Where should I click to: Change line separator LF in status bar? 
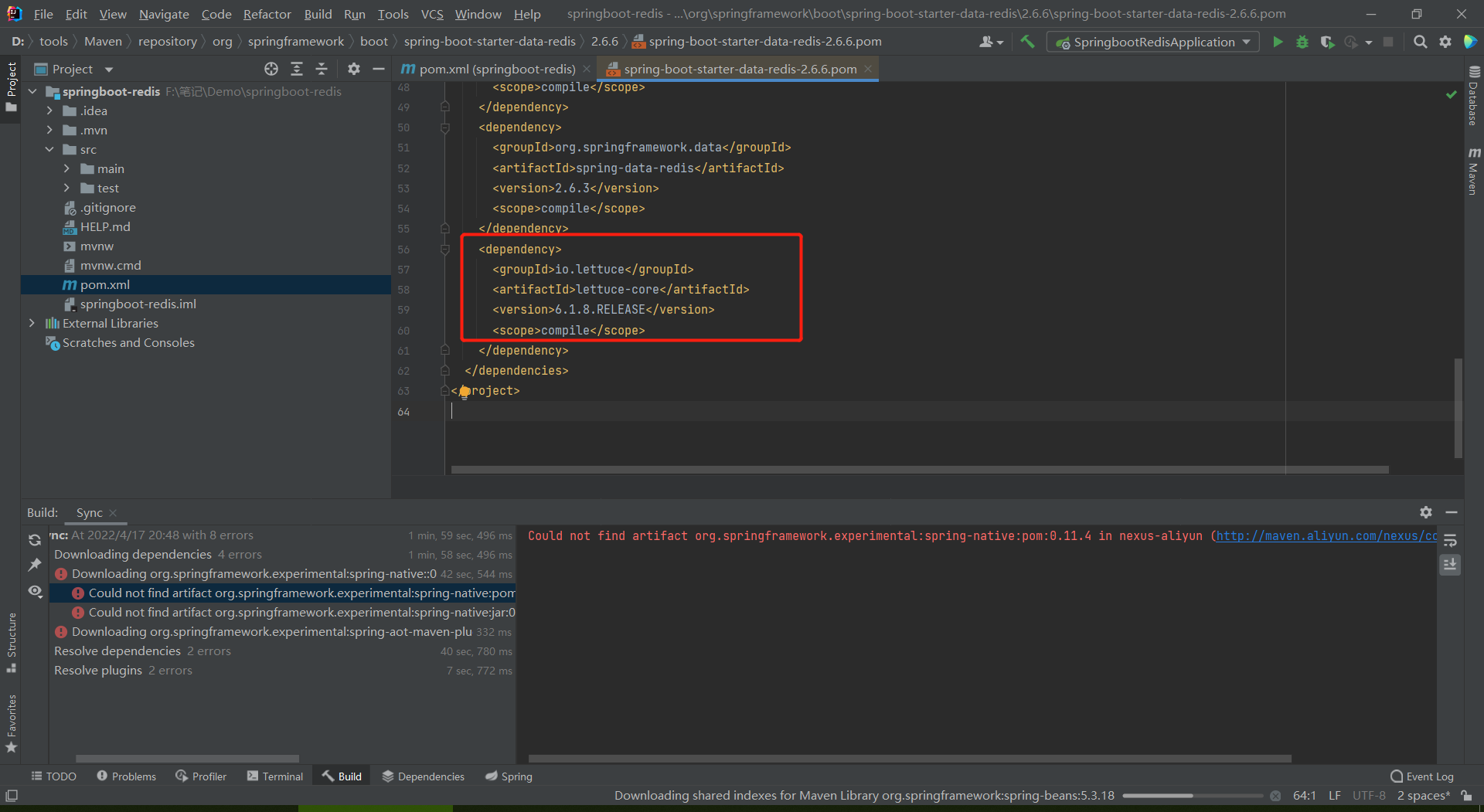tap(1334, 795)
